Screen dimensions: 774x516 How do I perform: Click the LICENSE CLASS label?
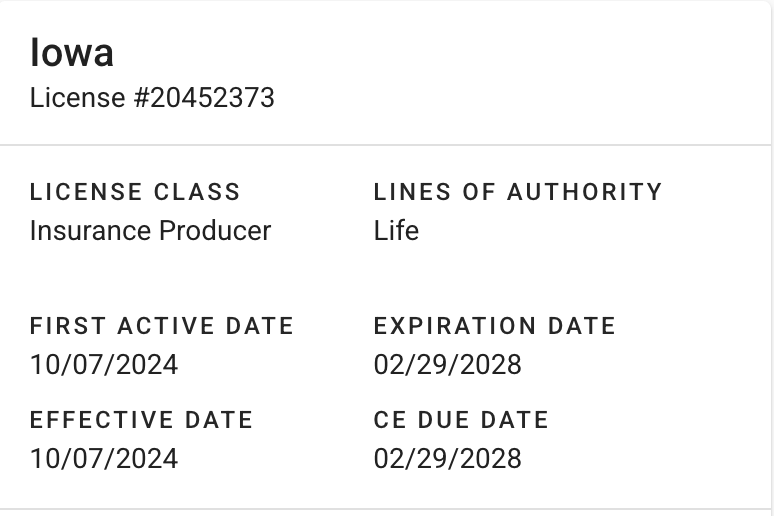(135, 192)
